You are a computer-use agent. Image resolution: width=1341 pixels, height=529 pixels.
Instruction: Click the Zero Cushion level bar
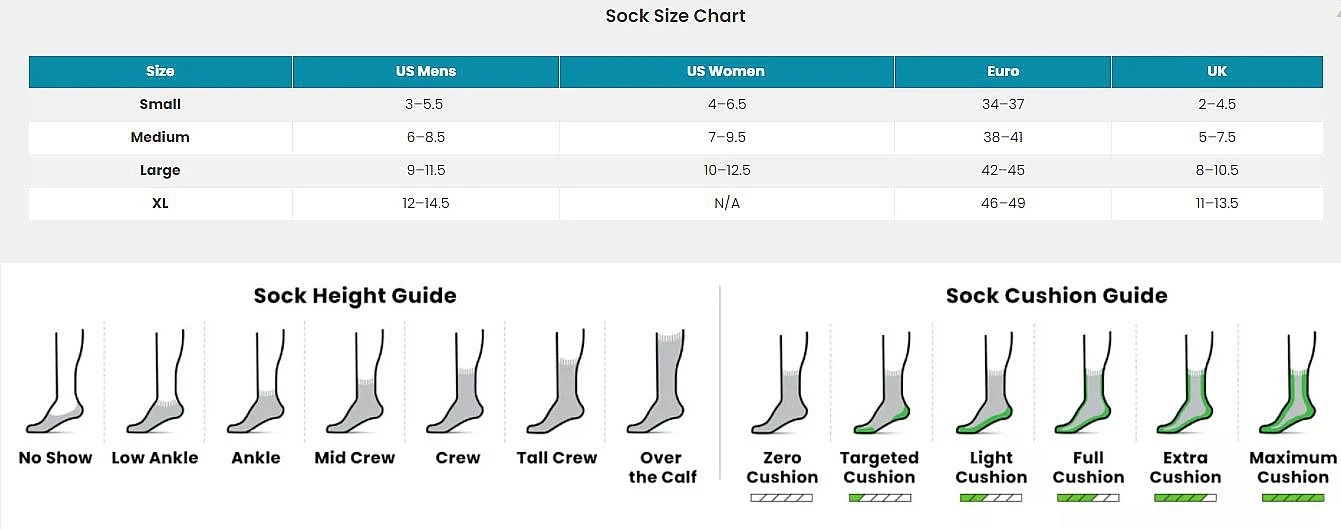782,497
